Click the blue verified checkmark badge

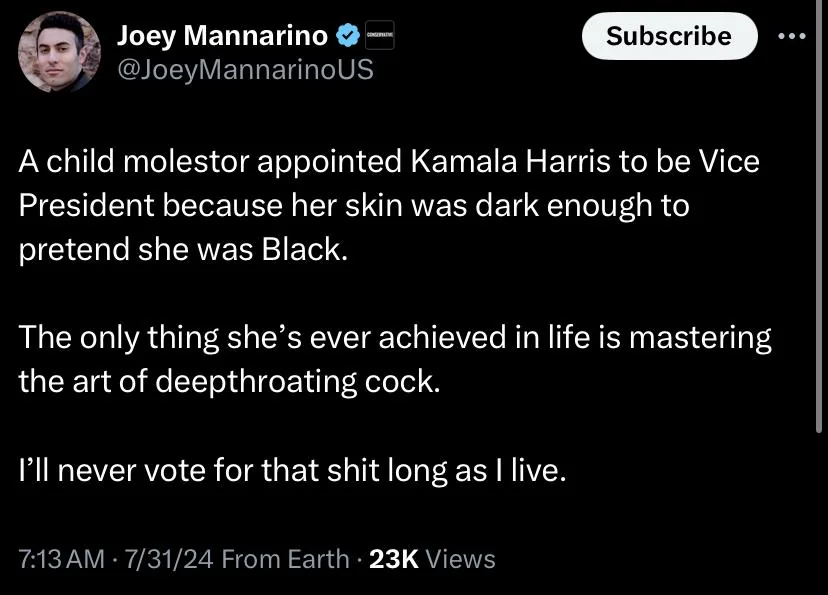(348, 37)
